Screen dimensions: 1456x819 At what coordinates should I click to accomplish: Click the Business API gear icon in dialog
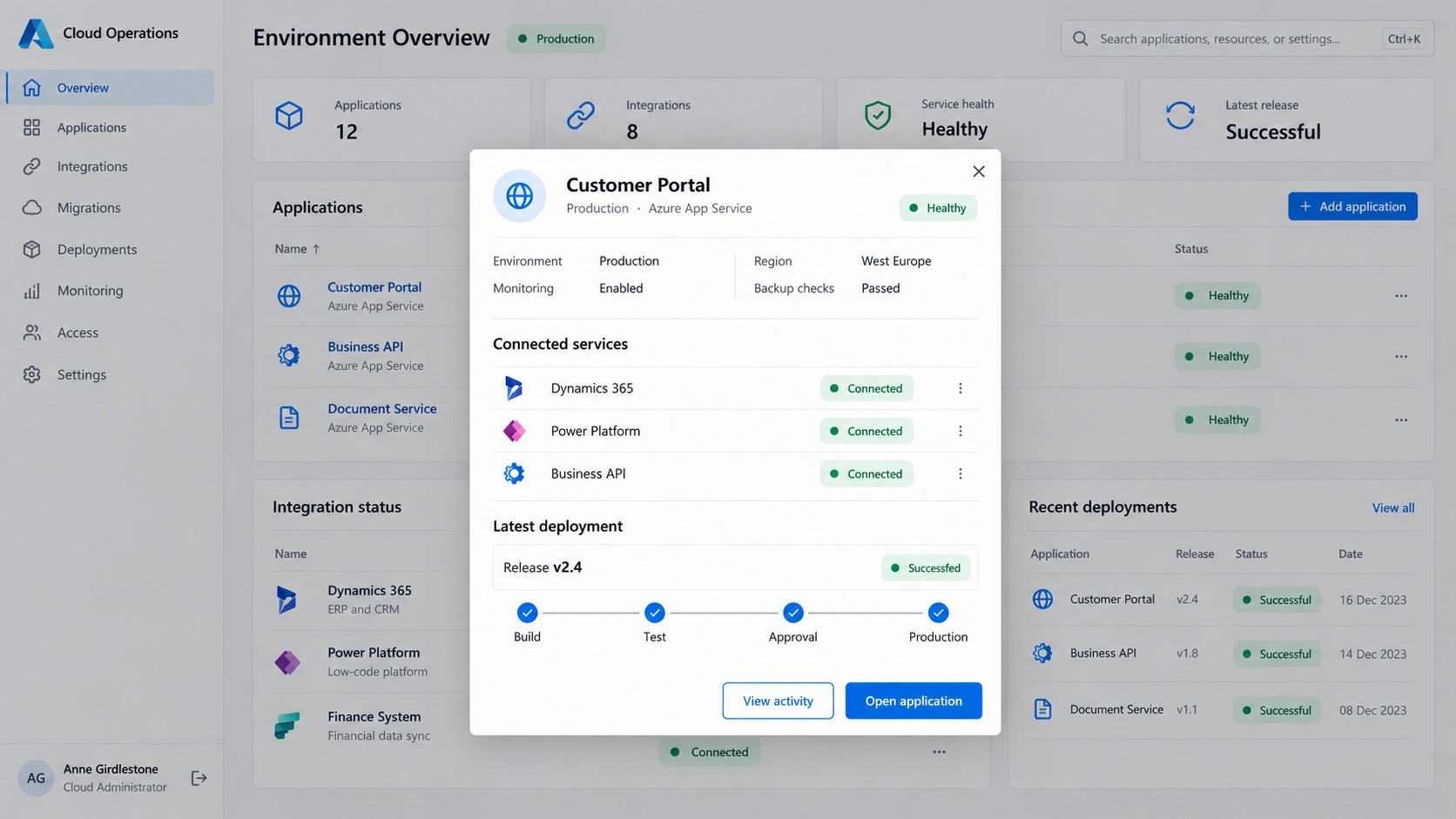point(514,473)
